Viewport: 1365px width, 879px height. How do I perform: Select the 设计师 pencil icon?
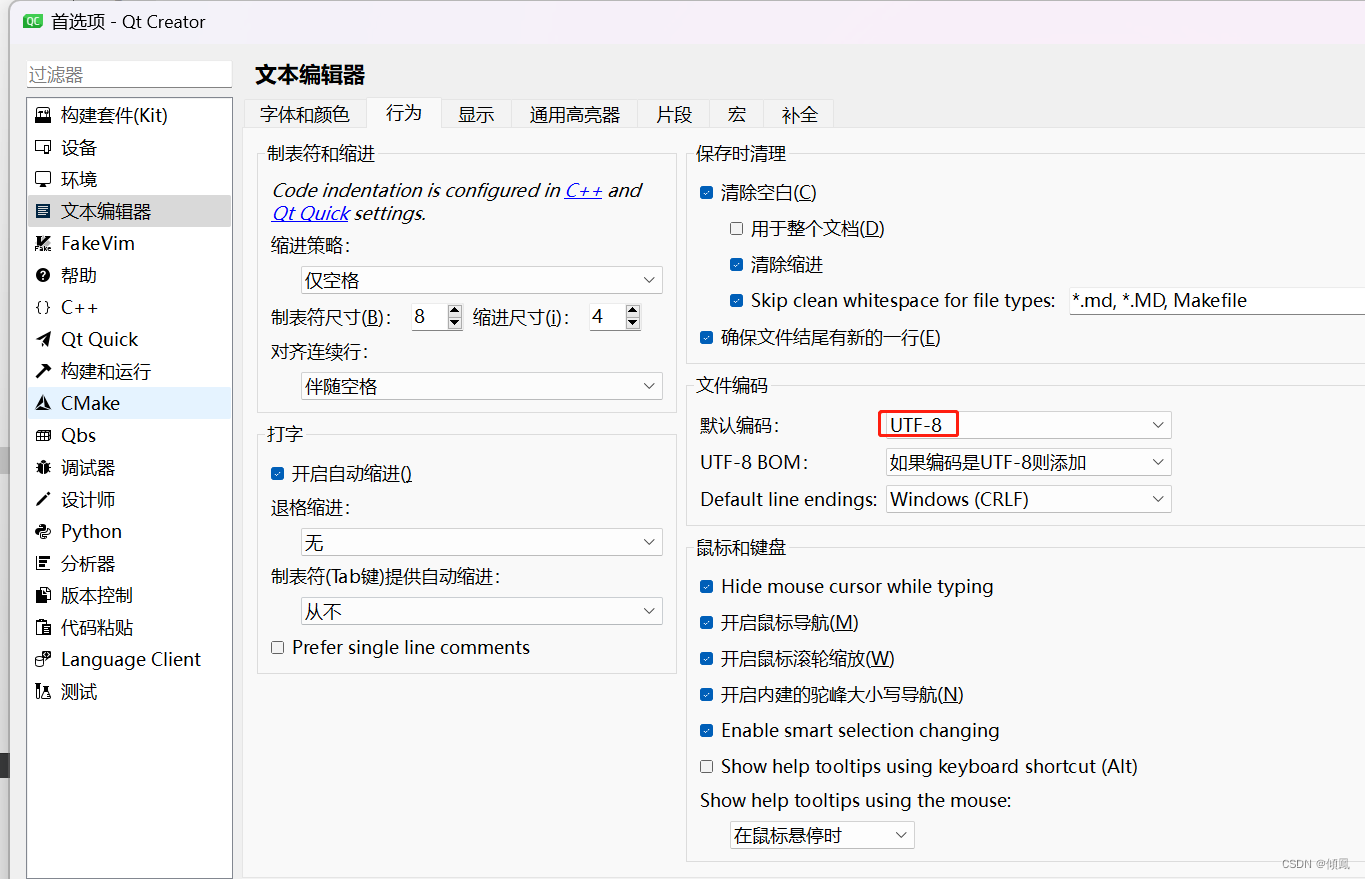coord(43,499)
